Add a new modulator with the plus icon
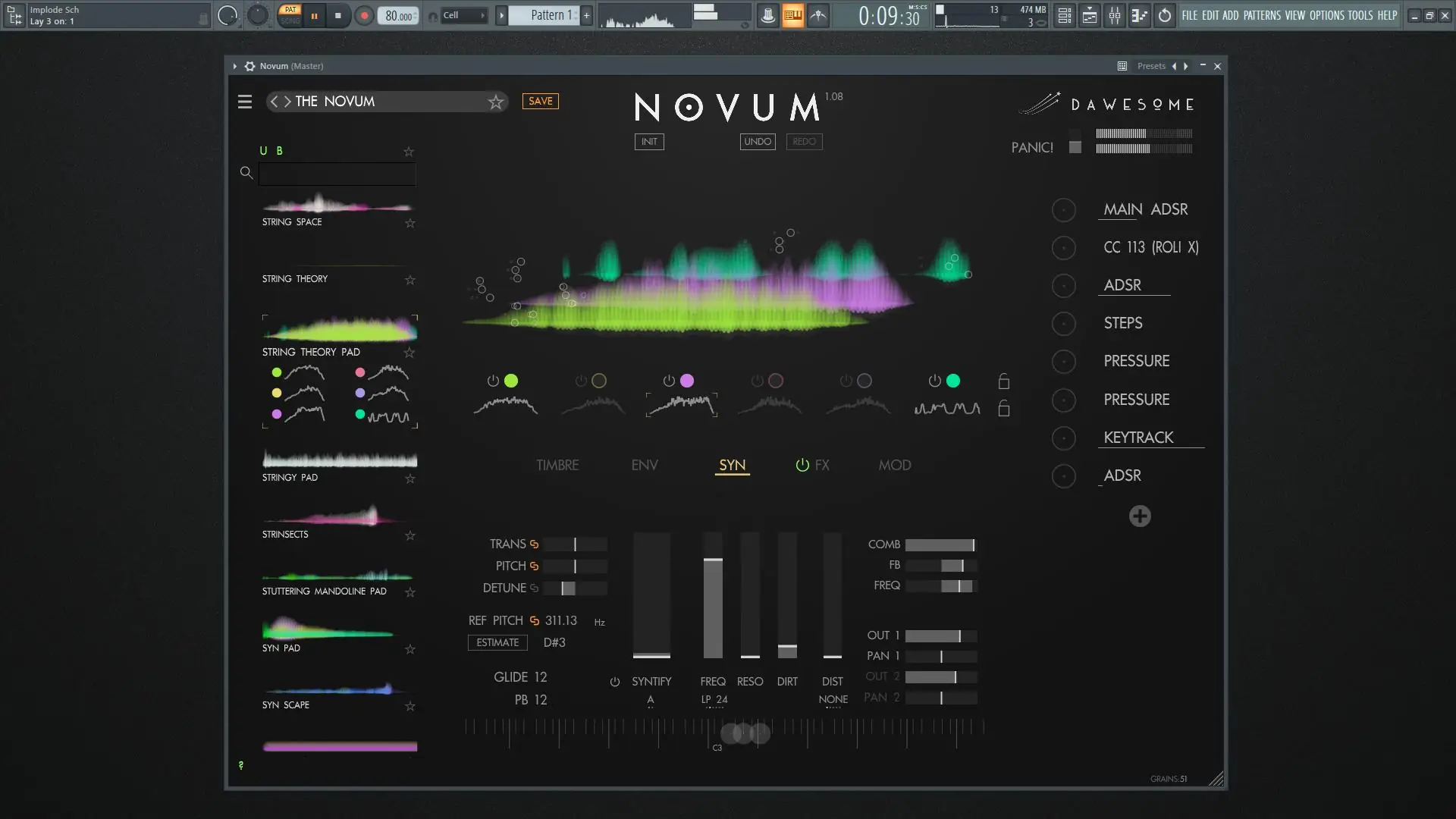 click(1139, 516)
